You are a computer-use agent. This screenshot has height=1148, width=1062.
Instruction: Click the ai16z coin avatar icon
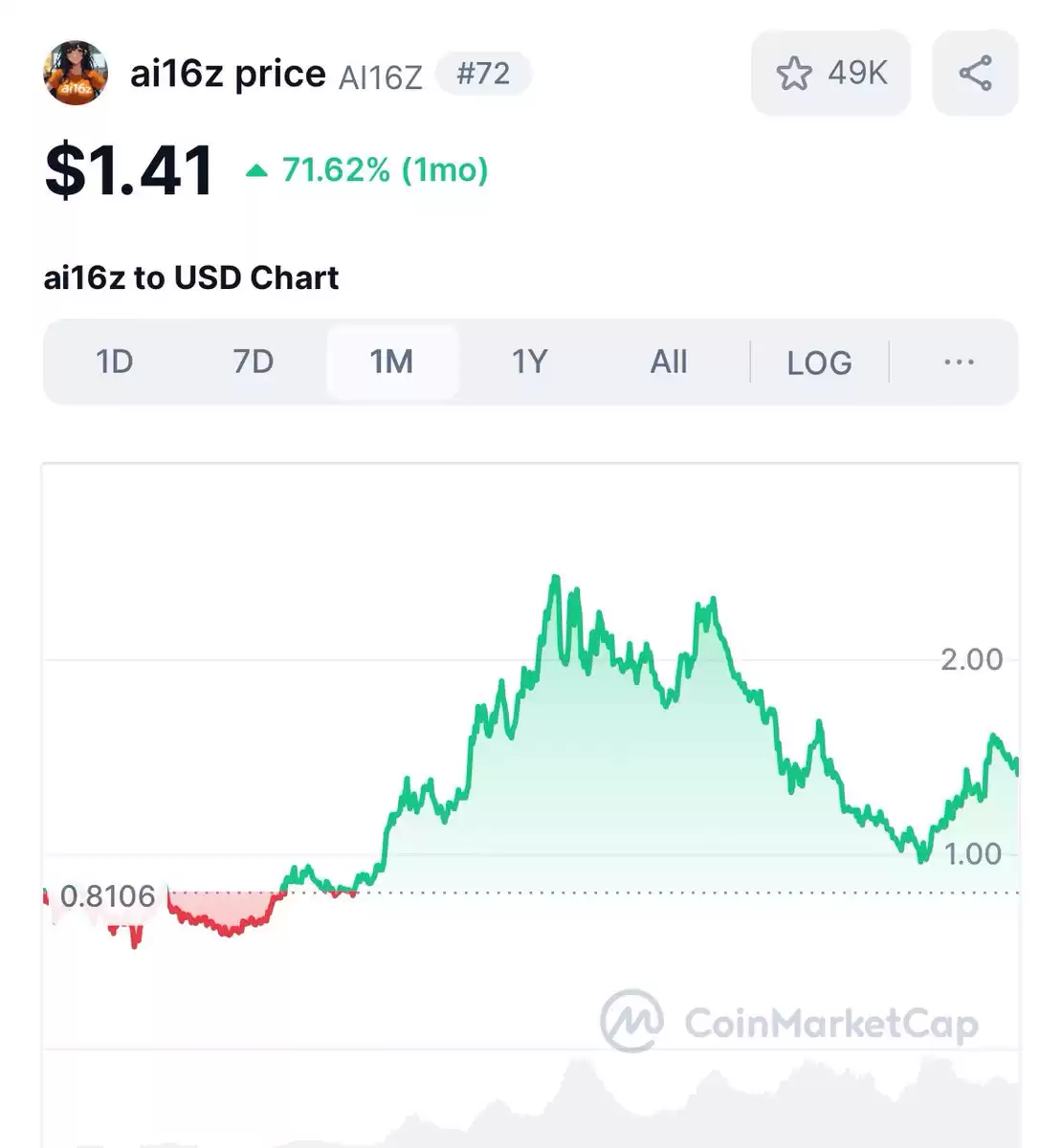click(x=76, y=73)
